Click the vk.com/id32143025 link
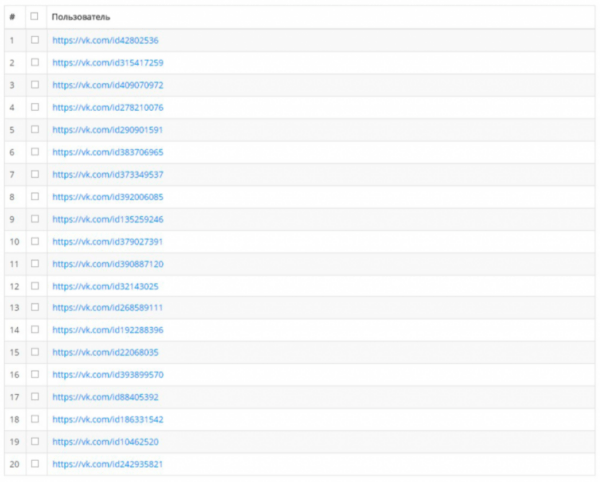Image resolution: width=600 pixels, height=482 pixels. point(105,287)
